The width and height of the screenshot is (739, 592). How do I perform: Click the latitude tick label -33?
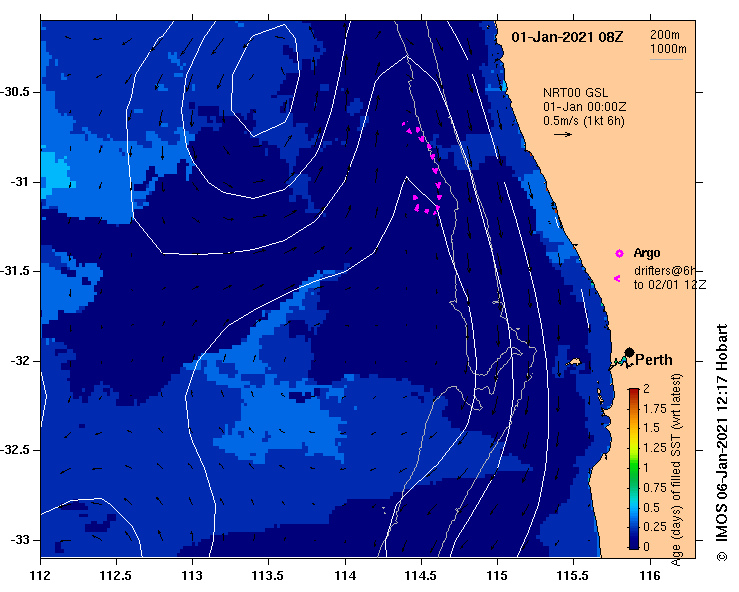coord(20,540)
